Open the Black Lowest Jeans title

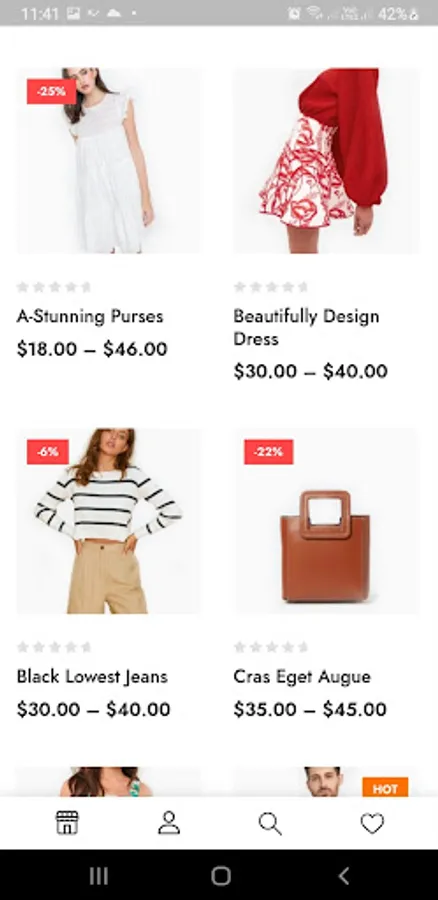[92, 677]
